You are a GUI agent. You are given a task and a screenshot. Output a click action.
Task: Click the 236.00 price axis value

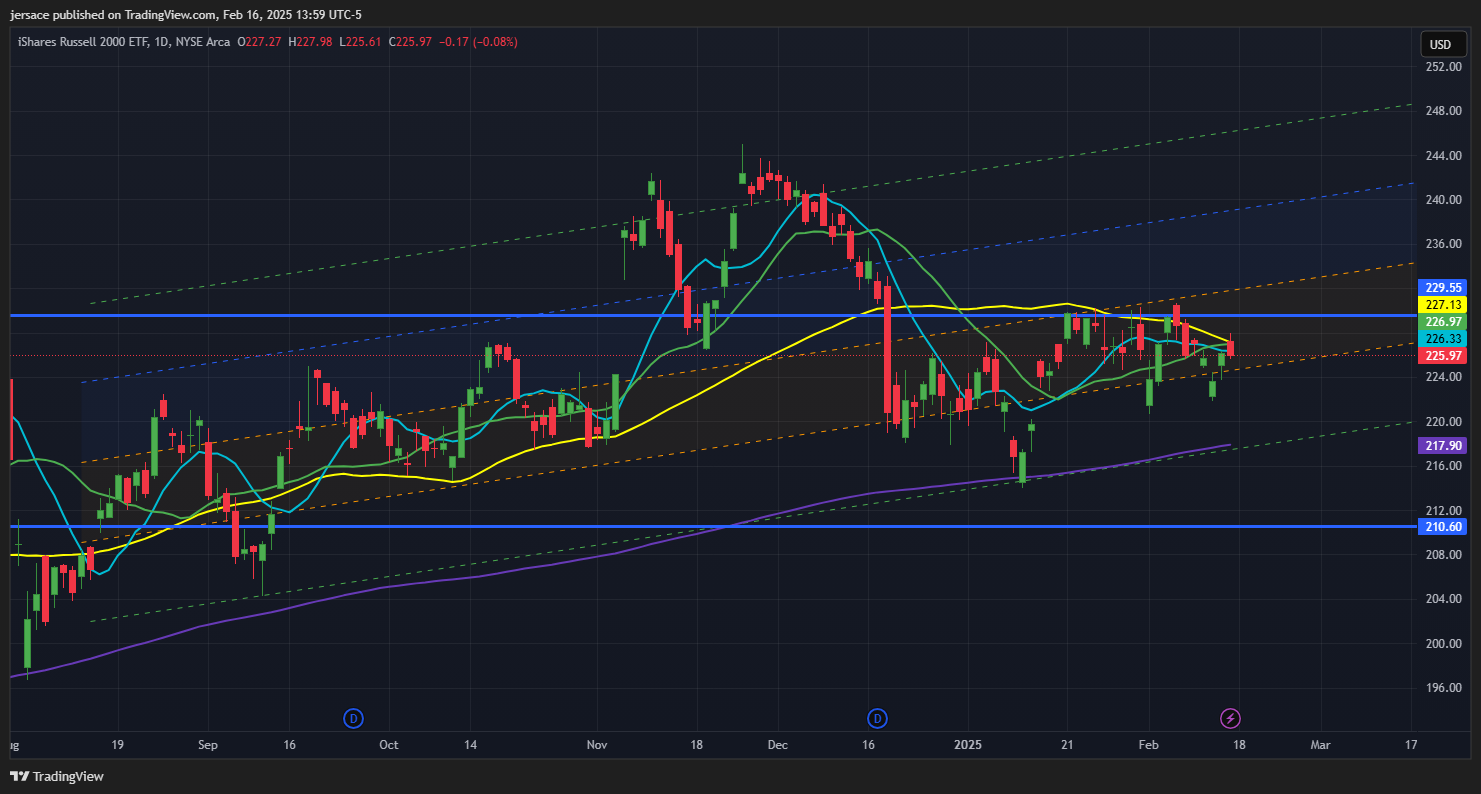1443,244
